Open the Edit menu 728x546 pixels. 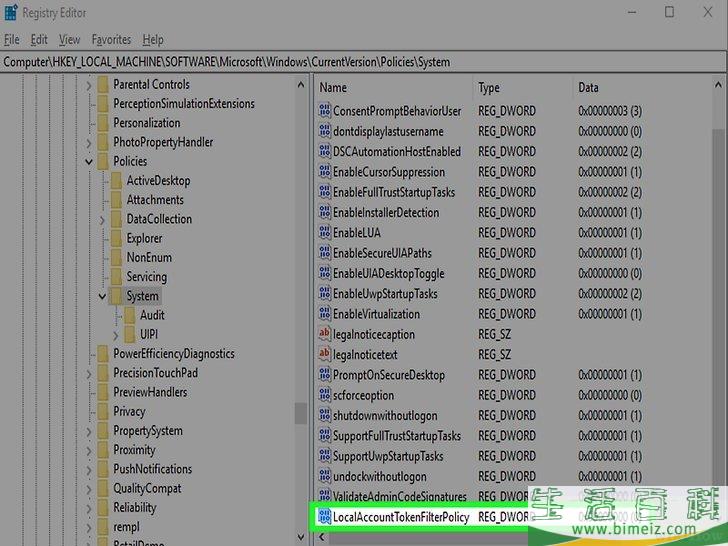point(39,40)
